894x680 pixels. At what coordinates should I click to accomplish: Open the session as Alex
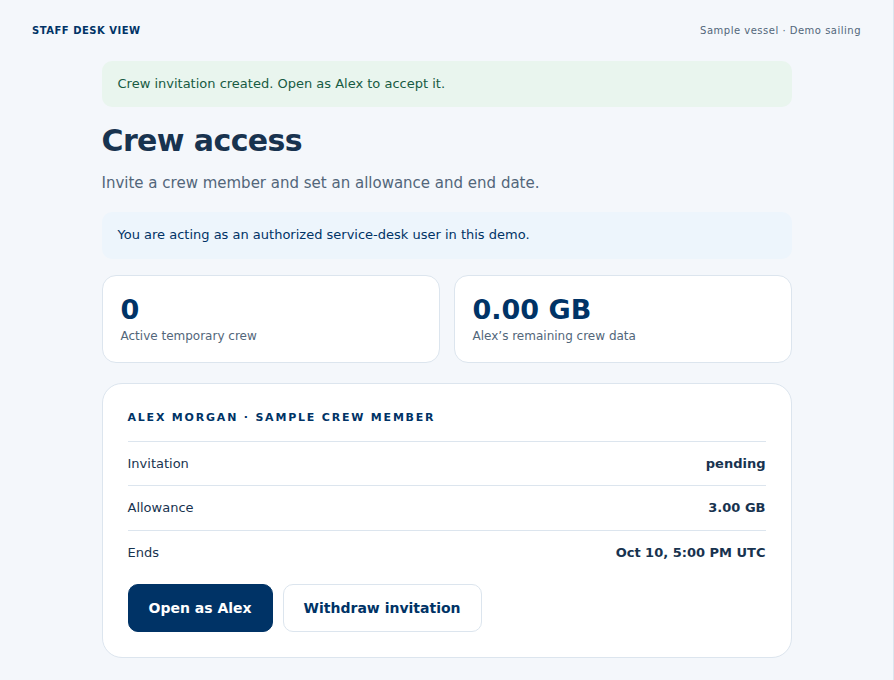pyautogui.click(x=200, y=608)
